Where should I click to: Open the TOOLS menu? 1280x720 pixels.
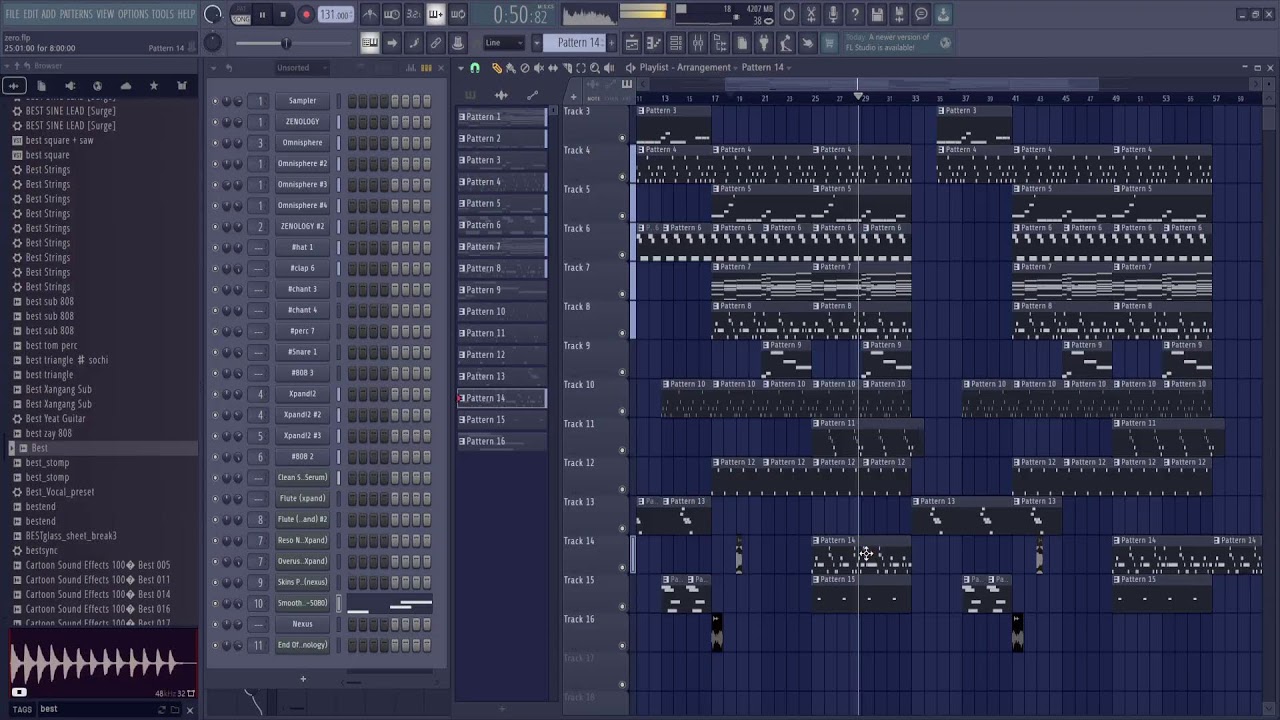point(162,14)
